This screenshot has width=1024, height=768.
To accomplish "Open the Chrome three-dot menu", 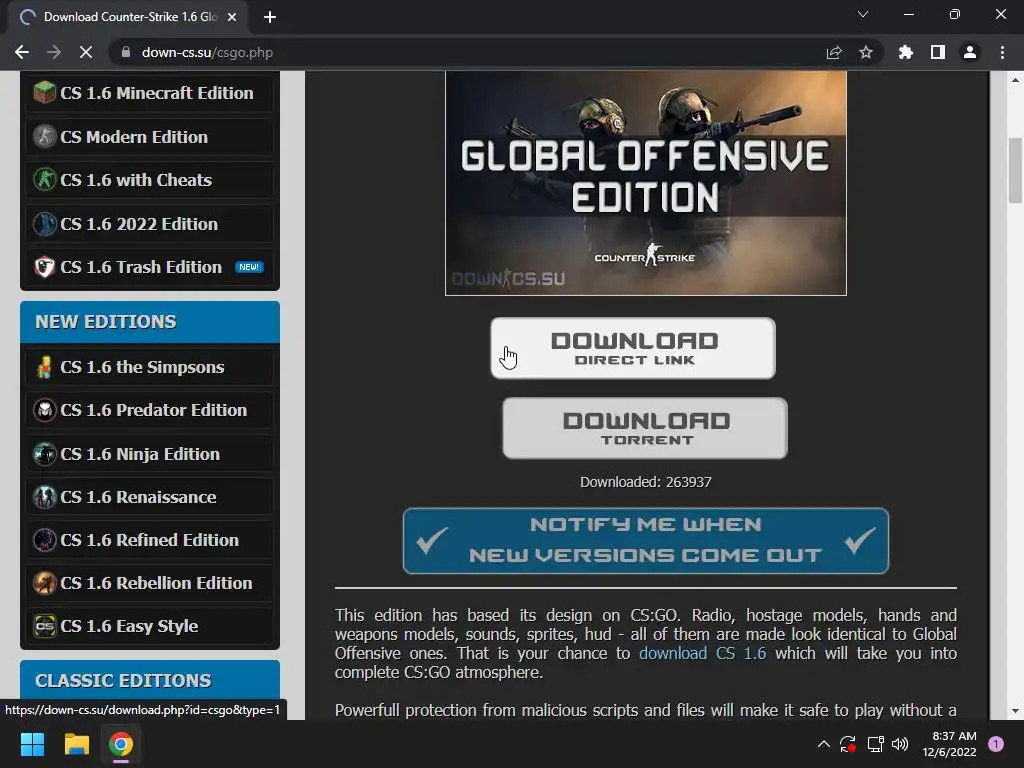I will 1002,52.
